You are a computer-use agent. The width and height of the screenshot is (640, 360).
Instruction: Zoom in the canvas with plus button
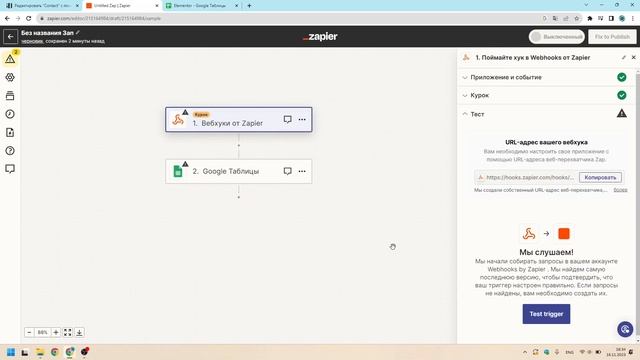(x=56, y=332)
